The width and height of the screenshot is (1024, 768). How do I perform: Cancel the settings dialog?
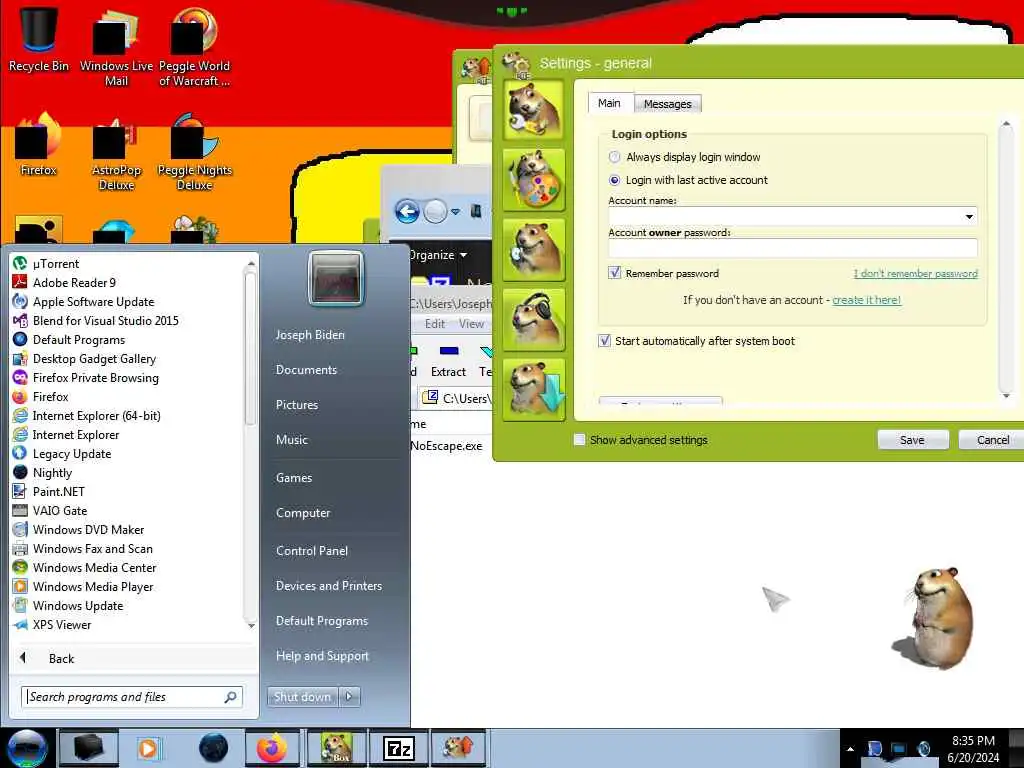(x=993, y=440)
